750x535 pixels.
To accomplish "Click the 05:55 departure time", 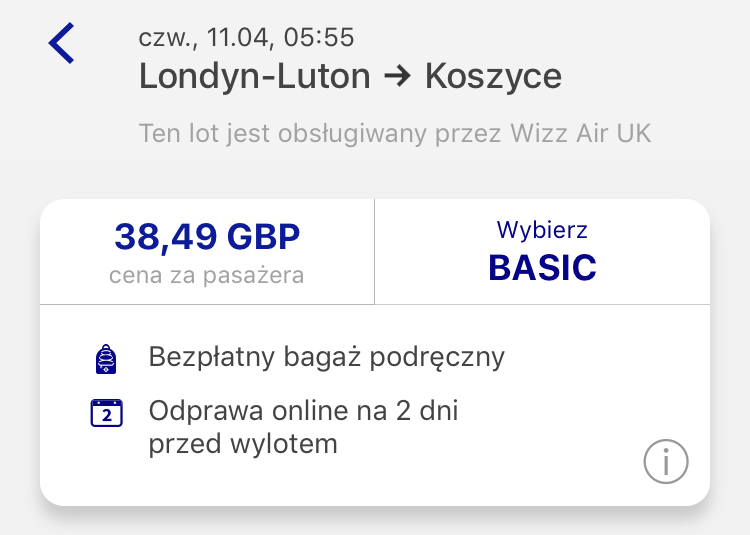I will point(319,37).
